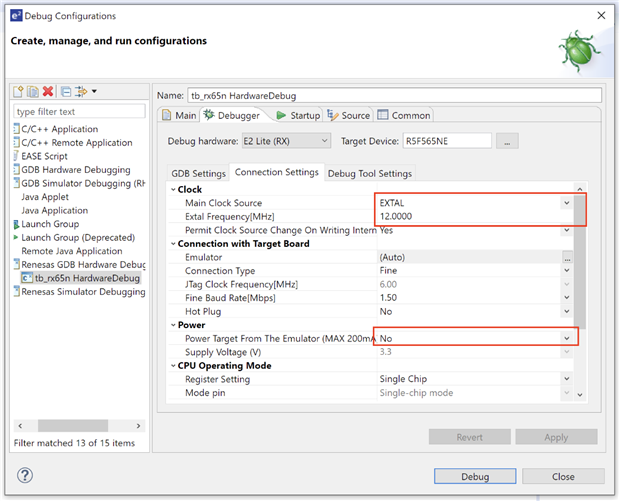The width and height of the screenshot is (619, 501).
Task: Delete the selected launch configuration
Action: 47,92
